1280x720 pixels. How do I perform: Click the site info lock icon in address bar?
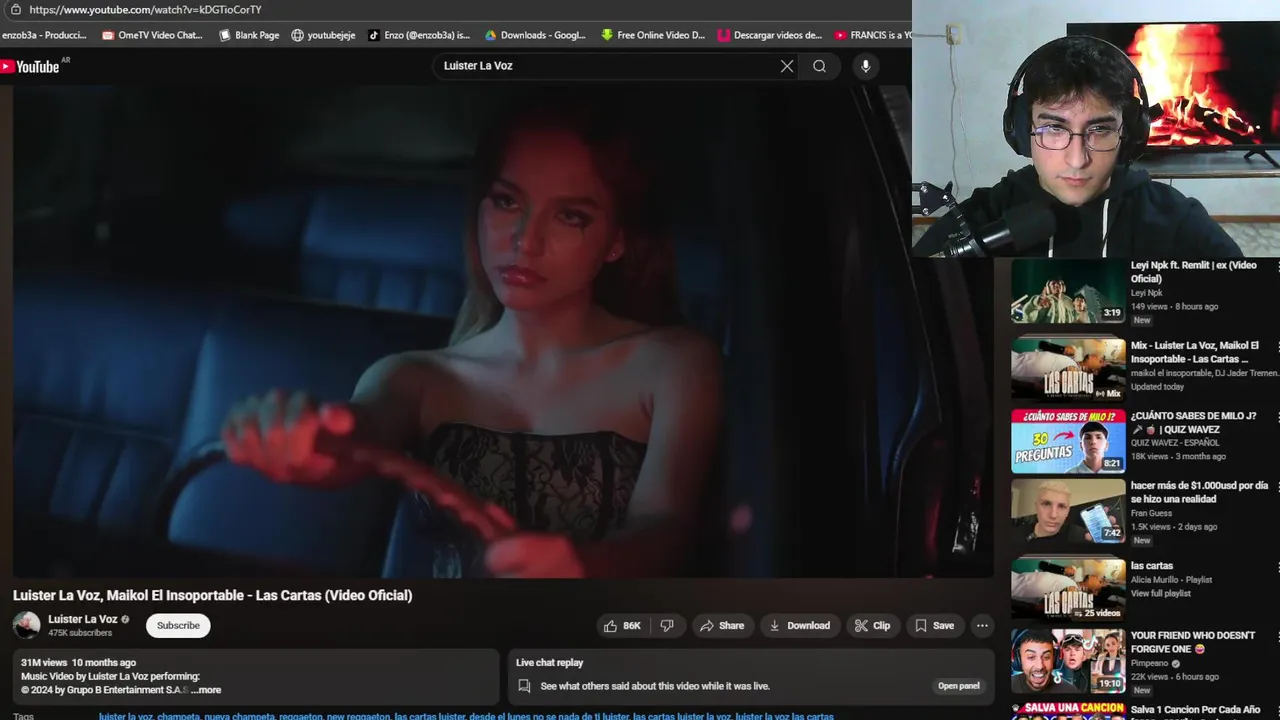15,9
